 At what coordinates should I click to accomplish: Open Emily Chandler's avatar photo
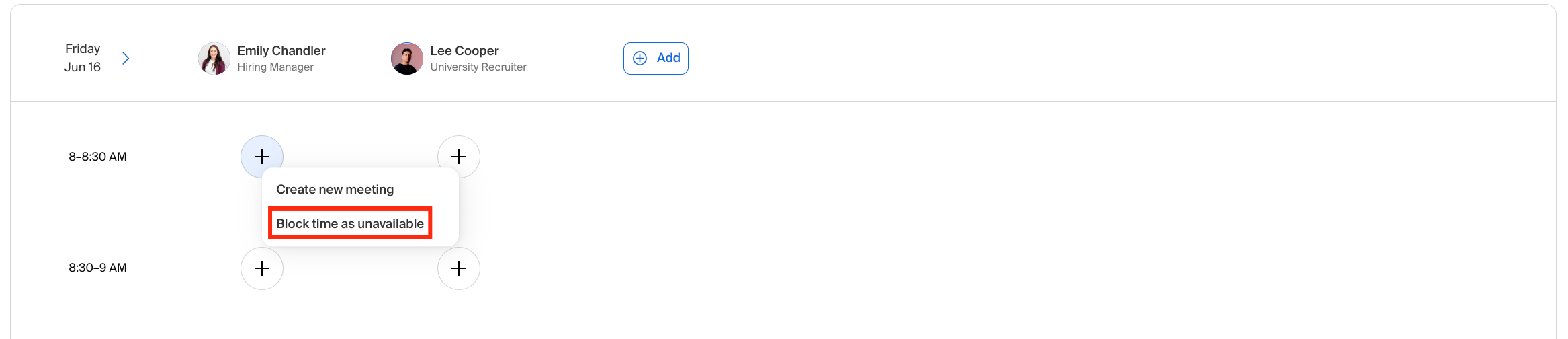[214, 59]
